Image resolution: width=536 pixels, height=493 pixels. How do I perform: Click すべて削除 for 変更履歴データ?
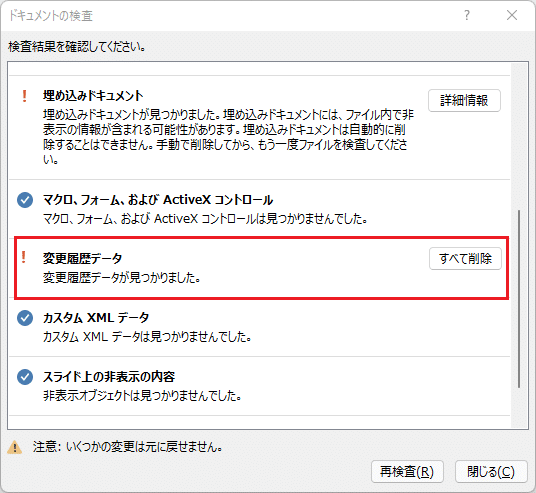point(465,258)
